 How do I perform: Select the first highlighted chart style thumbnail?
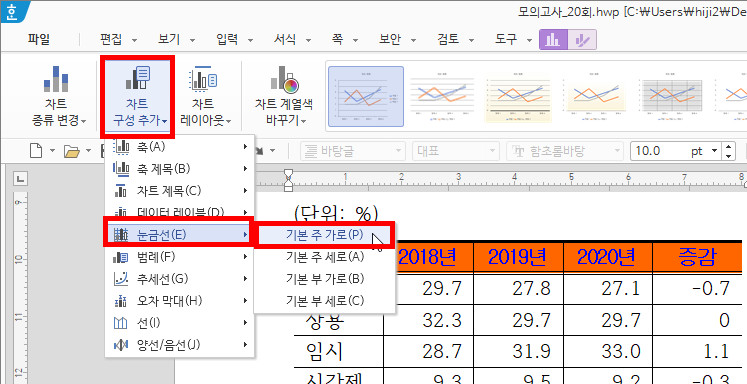tap(366, 97)
